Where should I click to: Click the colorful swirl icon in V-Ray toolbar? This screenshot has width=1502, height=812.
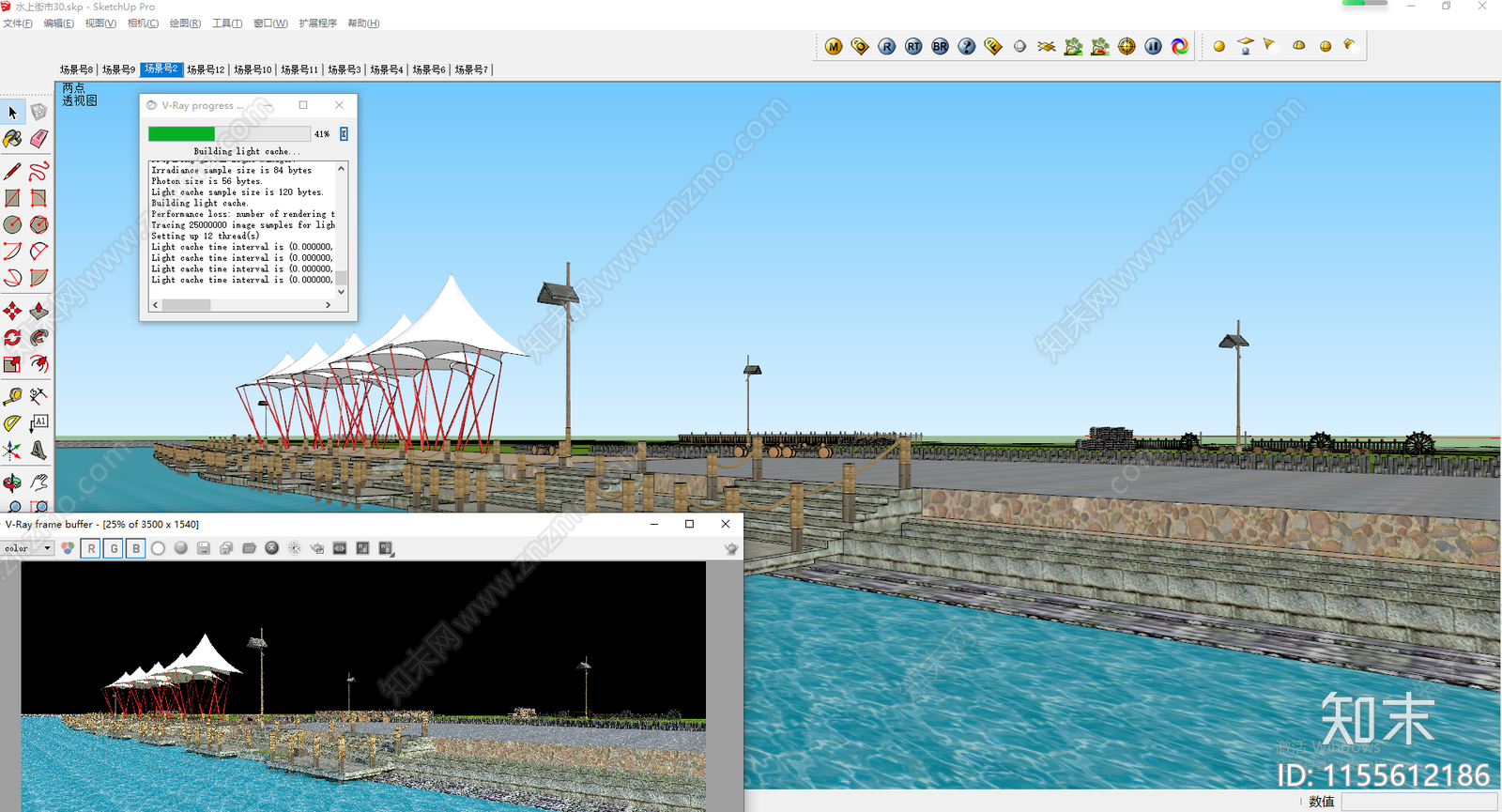[x=1180, y=46]
